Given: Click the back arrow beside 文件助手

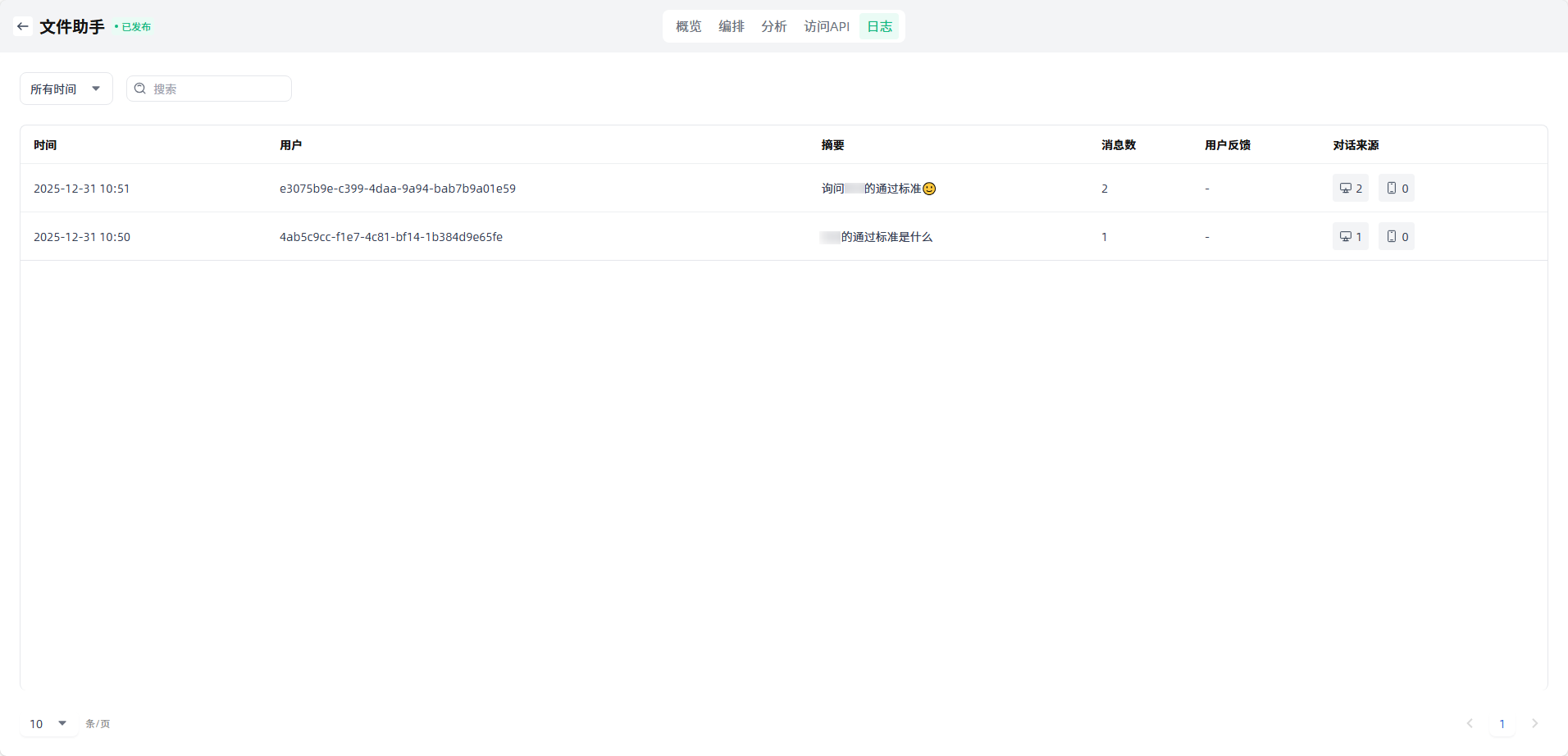Looking at the screenshot, I should [23, 26].
